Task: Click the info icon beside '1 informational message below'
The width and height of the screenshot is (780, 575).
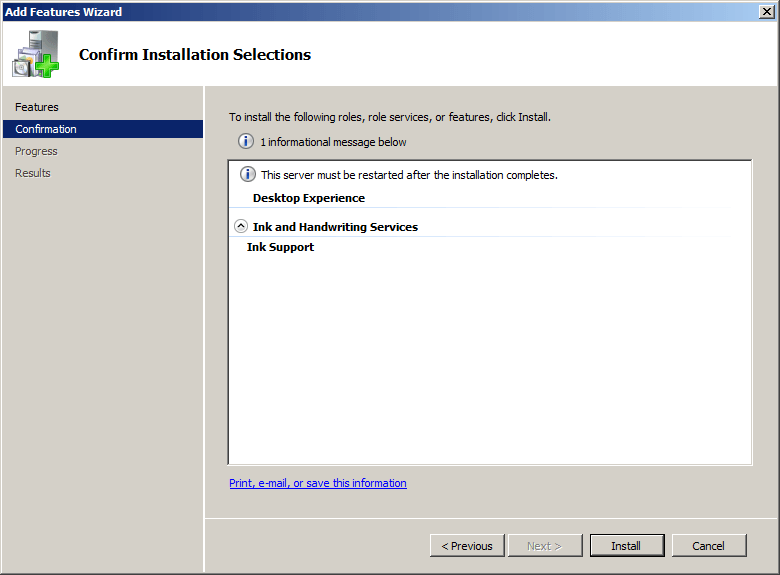Action: pos(245,142)
